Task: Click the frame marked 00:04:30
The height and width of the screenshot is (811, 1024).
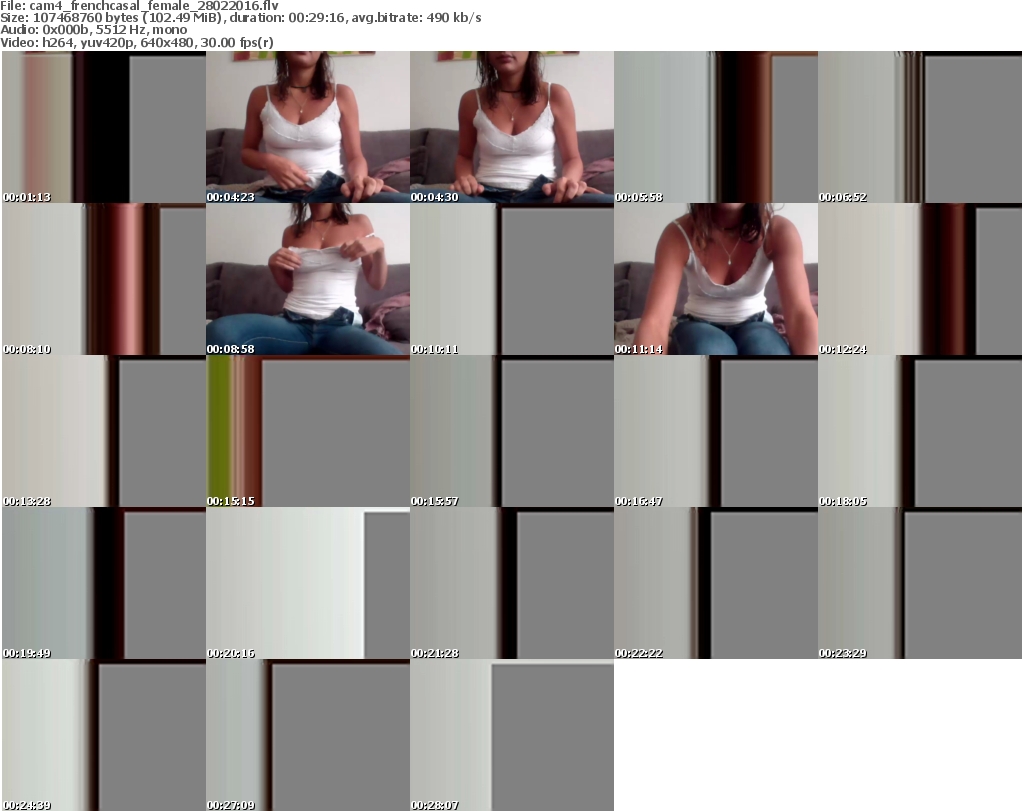Action: click(512, 127)
